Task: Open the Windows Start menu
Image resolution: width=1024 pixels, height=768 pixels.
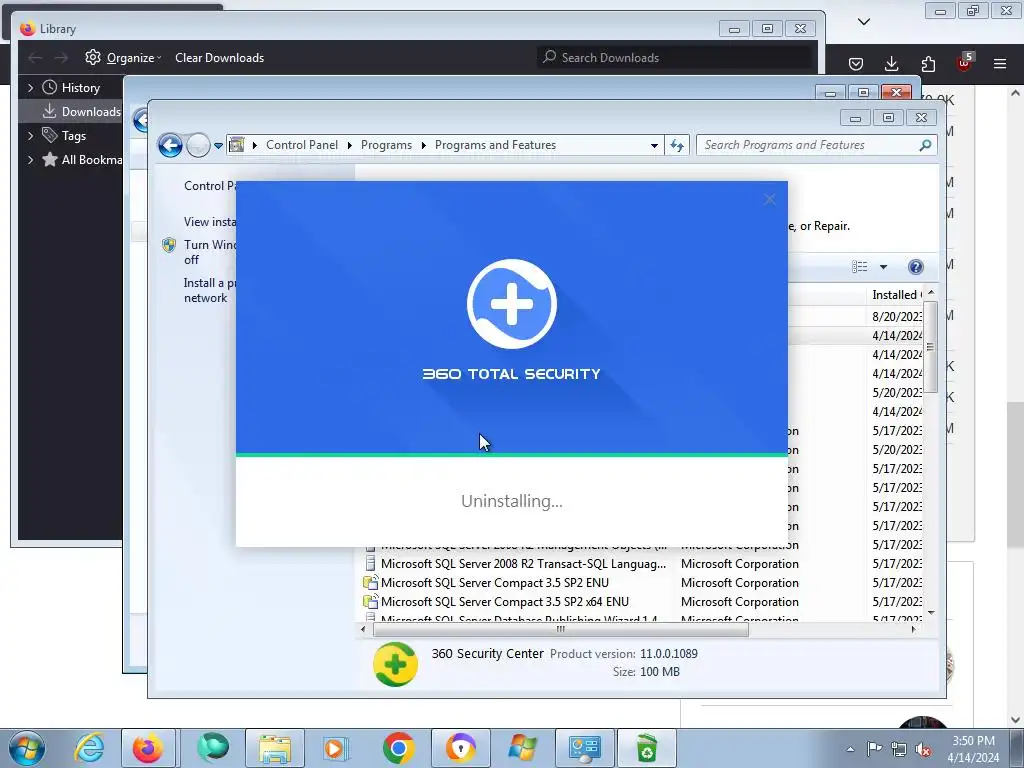Action: point(27,748)
